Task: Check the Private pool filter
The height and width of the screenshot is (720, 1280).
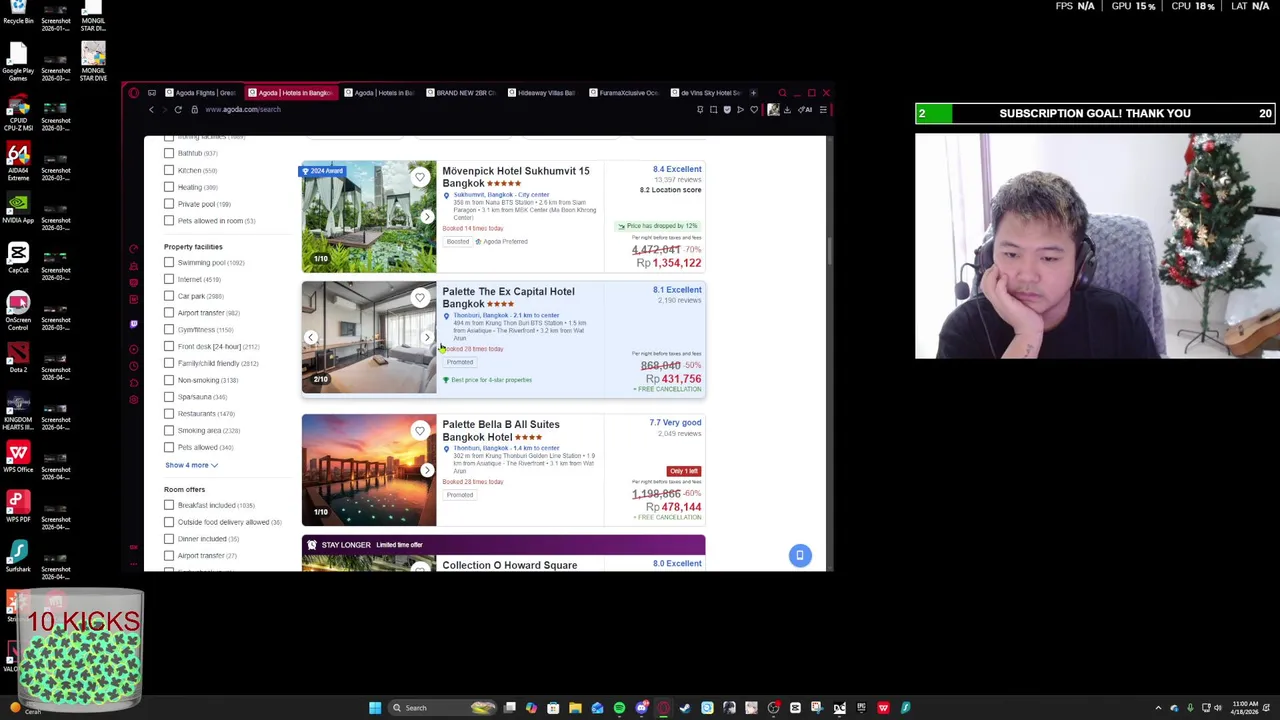Action: click(x=169, y=204)
